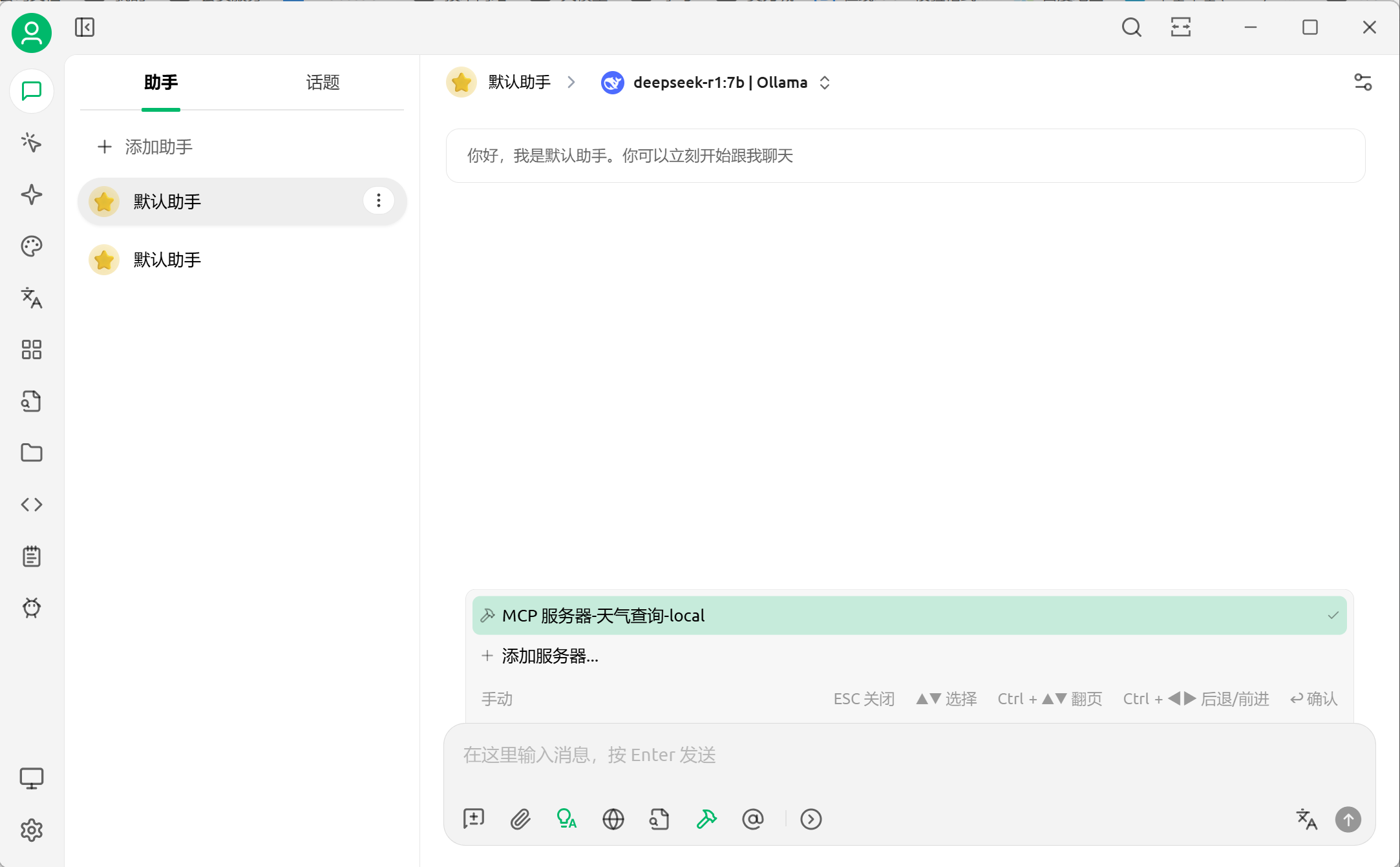
Task: Open the translate icon in left sidebar
Action: point(31,298)
